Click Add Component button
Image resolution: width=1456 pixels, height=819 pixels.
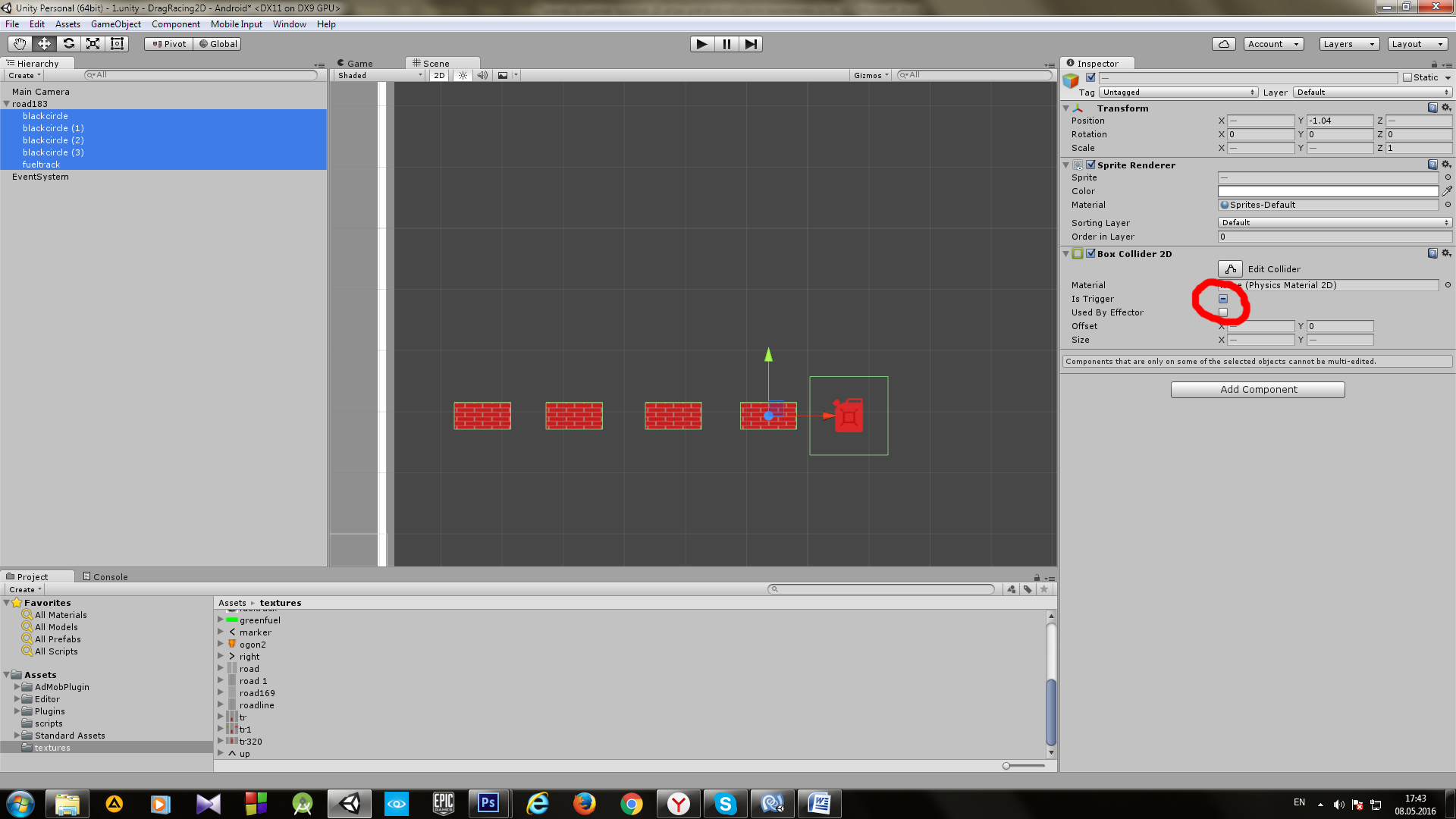[x=1257, y=388]
